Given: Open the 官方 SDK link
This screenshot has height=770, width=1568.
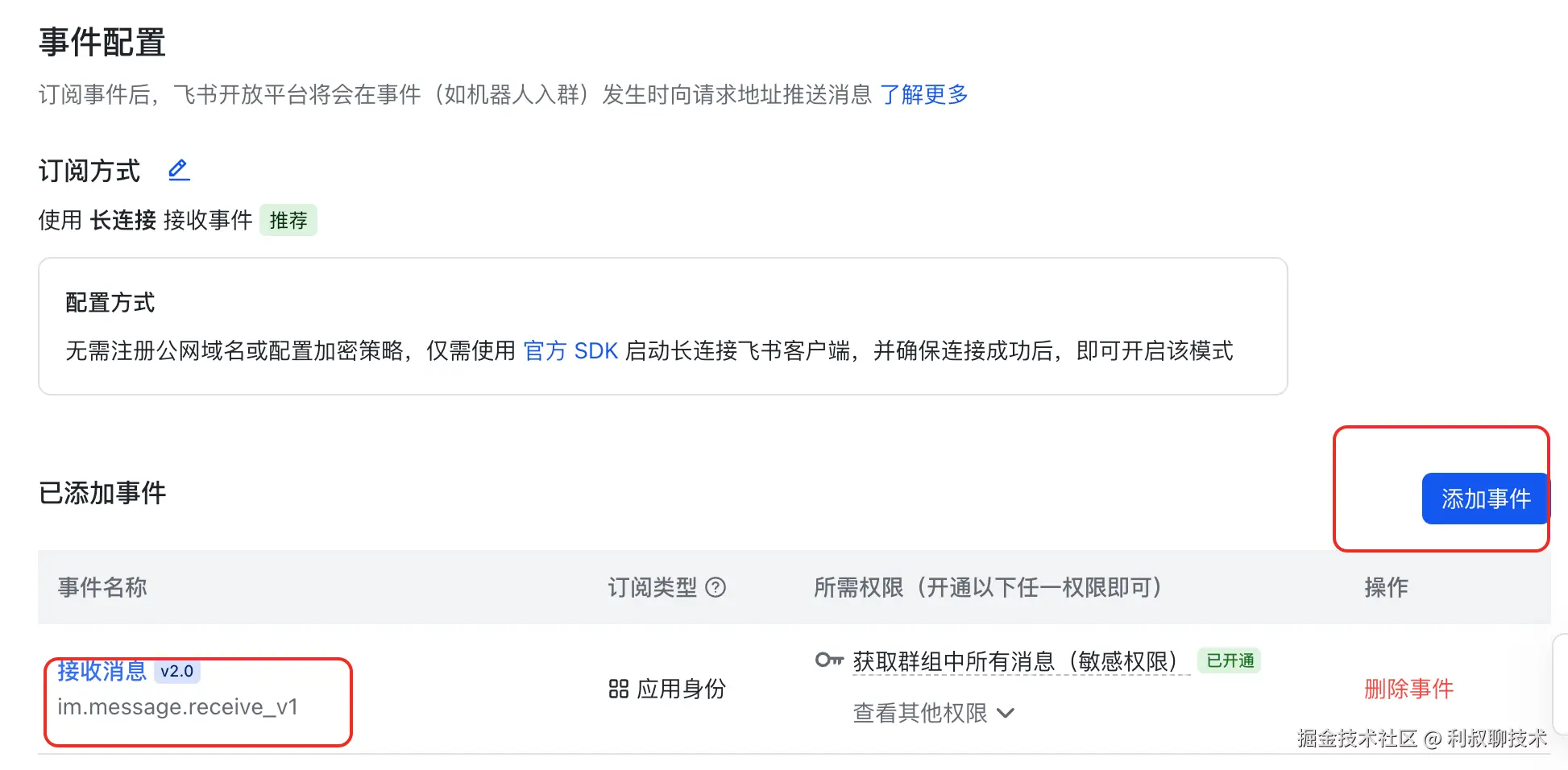Looking at the screenshot, I should 570,350.
